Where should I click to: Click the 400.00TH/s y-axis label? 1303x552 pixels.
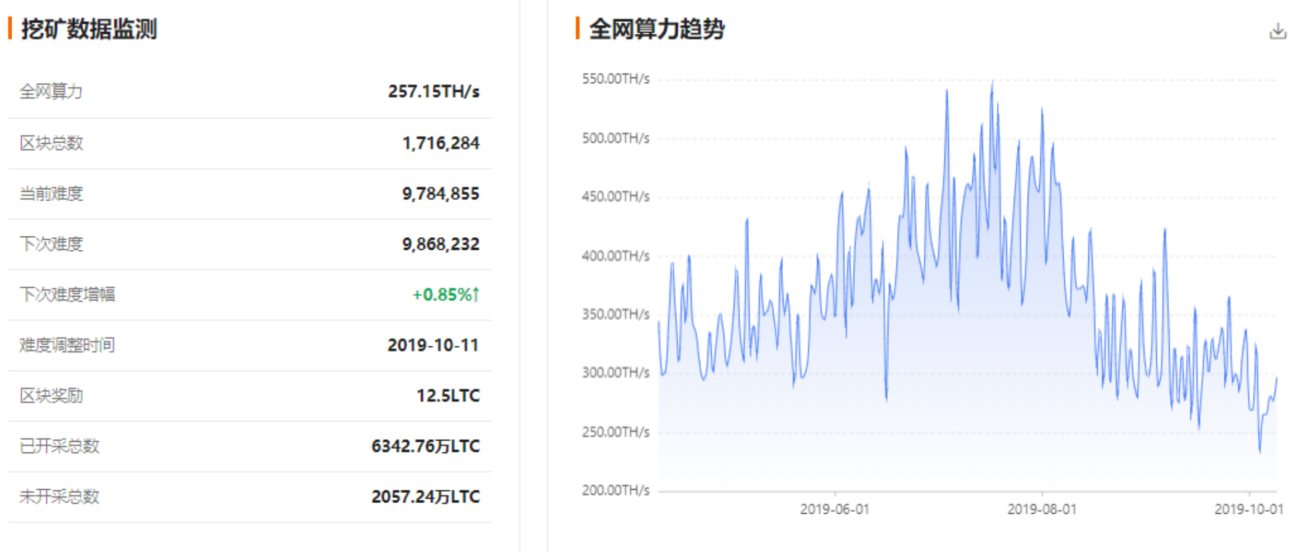pyautogui.click(x=615, y=256)
